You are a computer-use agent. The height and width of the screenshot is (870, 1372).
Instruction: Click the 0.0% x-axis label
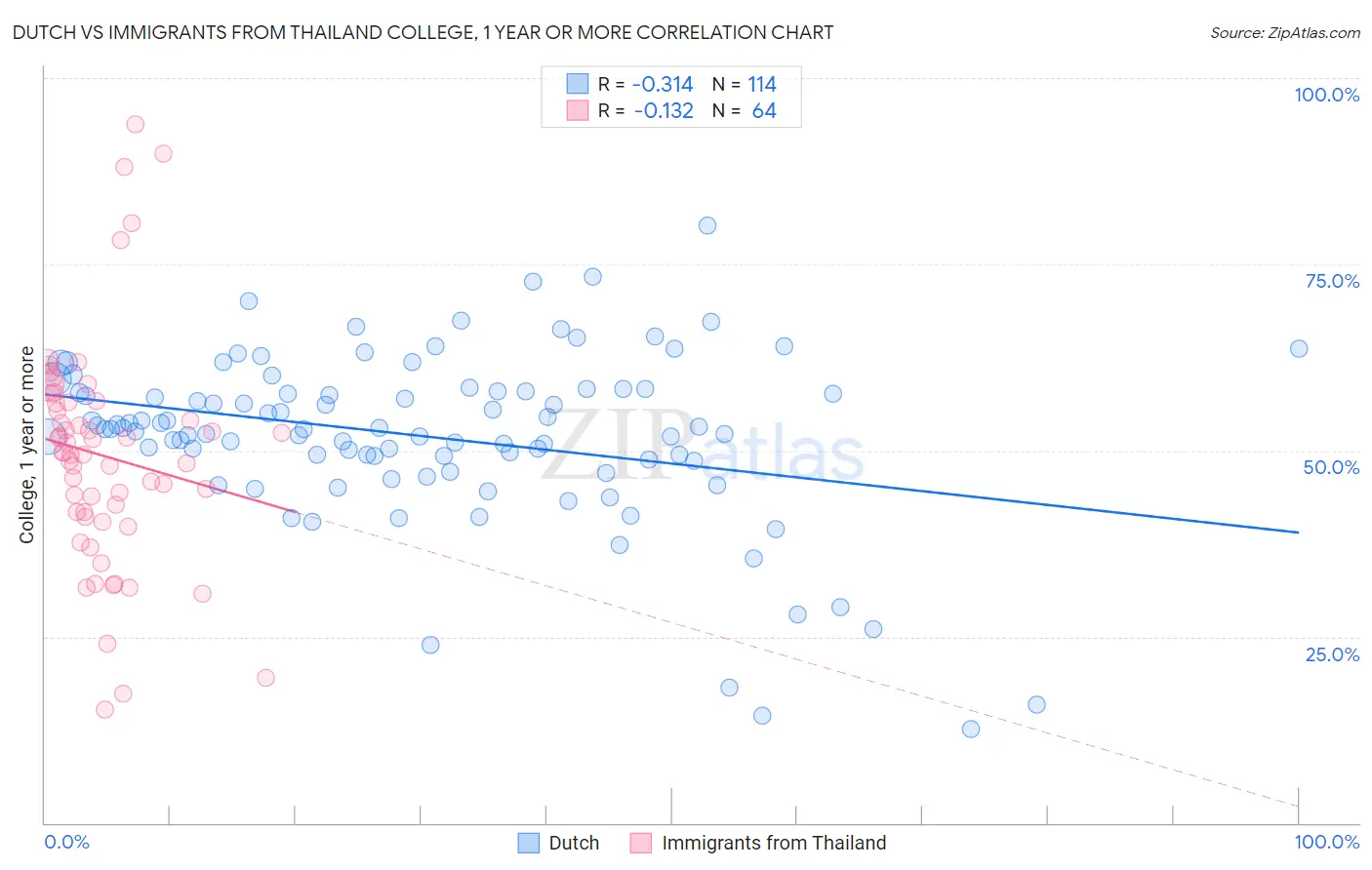[x=66, y=842]
